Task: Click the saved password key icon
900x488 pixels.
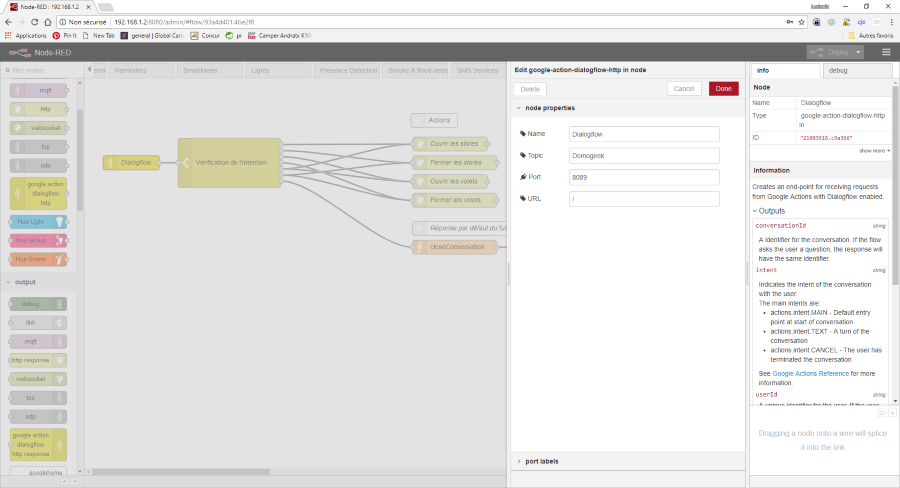Action: (x=790, y=22)
